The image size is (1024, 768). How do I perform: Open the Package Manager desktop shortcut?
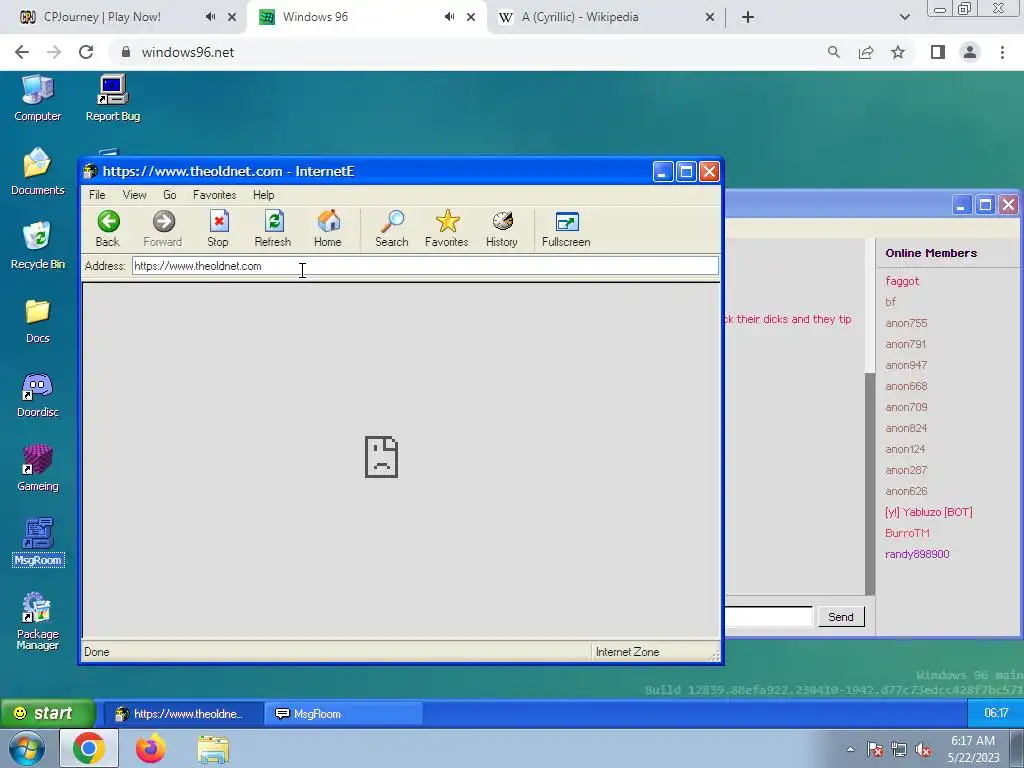point(37,621)
